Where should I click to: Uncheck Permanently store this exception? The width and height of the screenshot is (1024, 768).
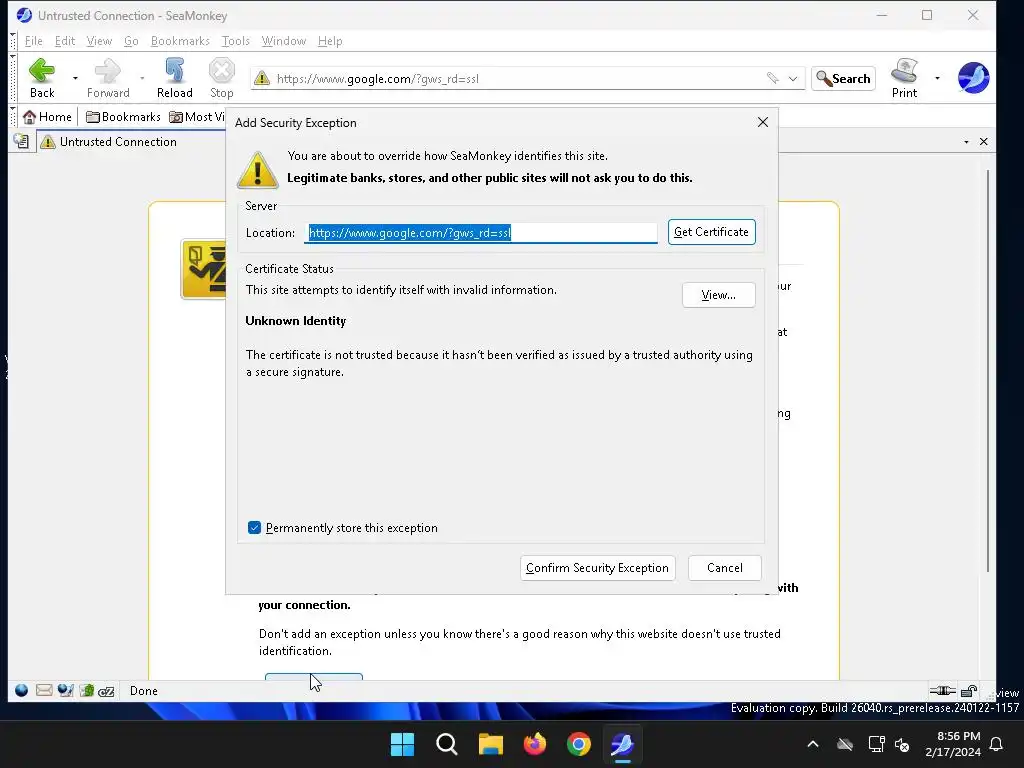[255, 528]
